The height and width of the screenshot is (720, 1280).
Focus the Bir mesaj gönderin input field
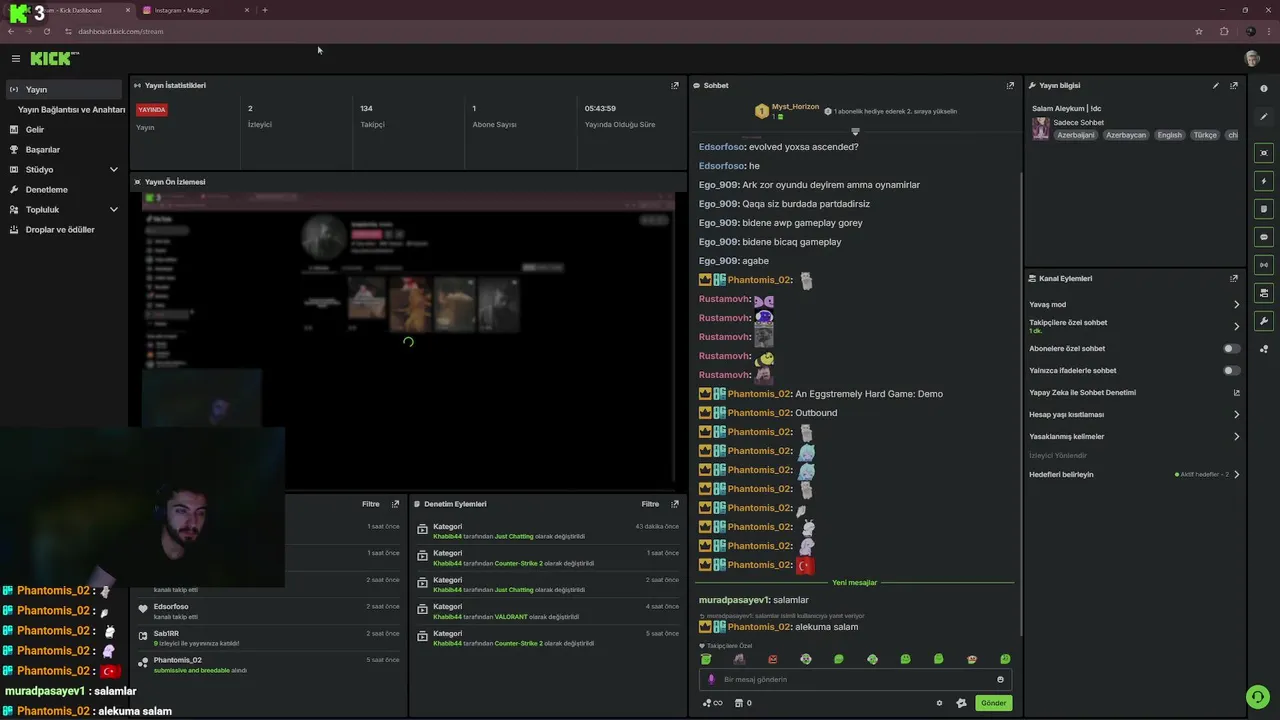pos(855,680)
